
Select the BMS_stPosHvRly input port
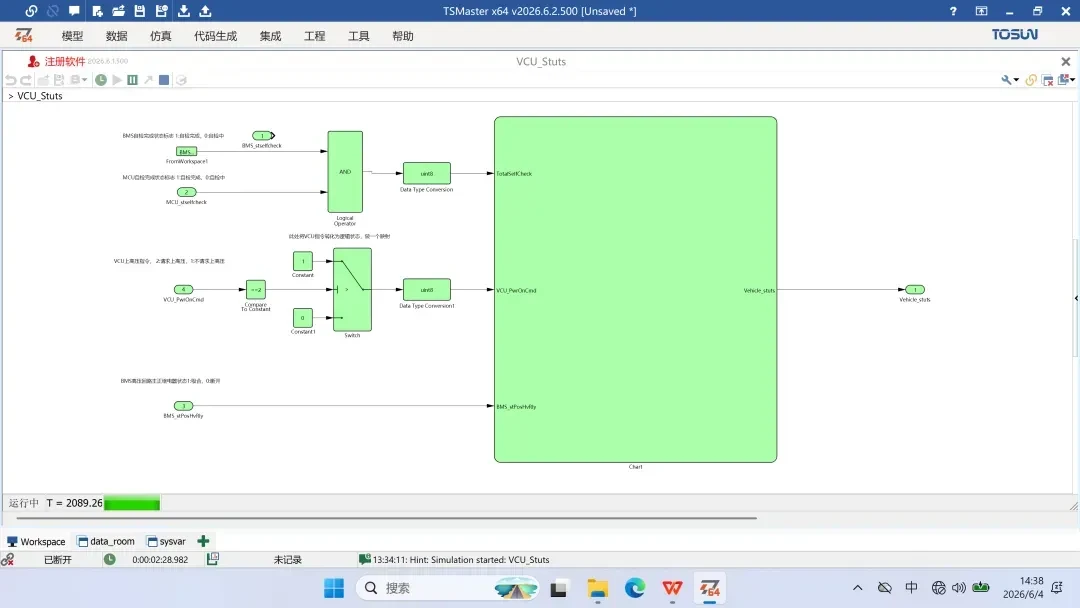click(183, 406)
